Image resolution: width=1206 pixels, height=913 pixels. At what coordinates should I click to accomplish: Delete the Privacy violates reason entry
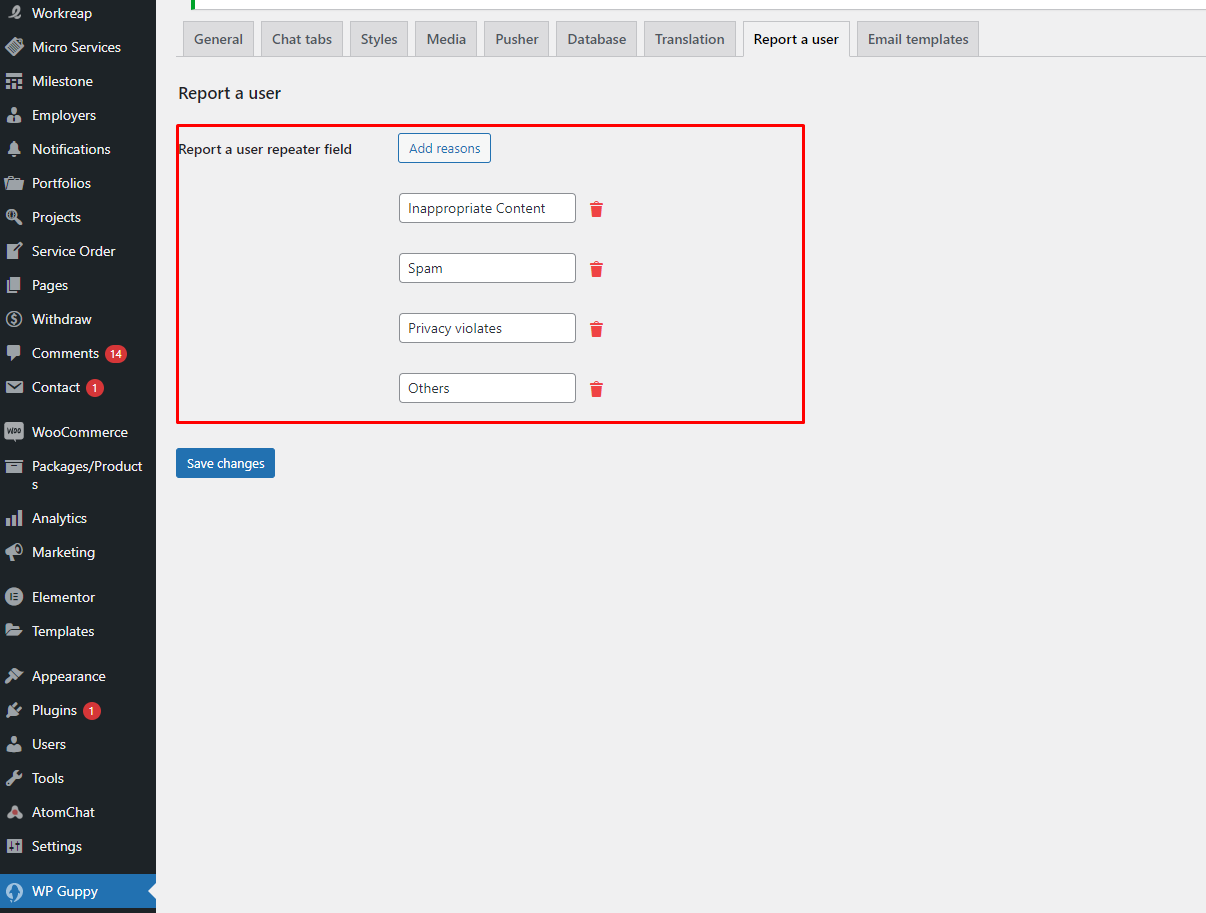click(596, 329)
